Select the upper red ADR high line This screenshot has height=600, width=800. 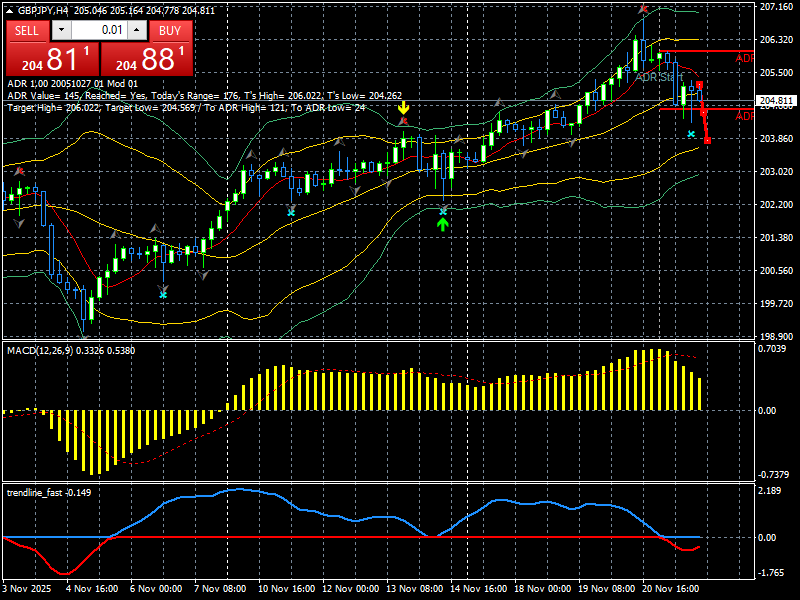pyautogui.click(x=706, y=51)
